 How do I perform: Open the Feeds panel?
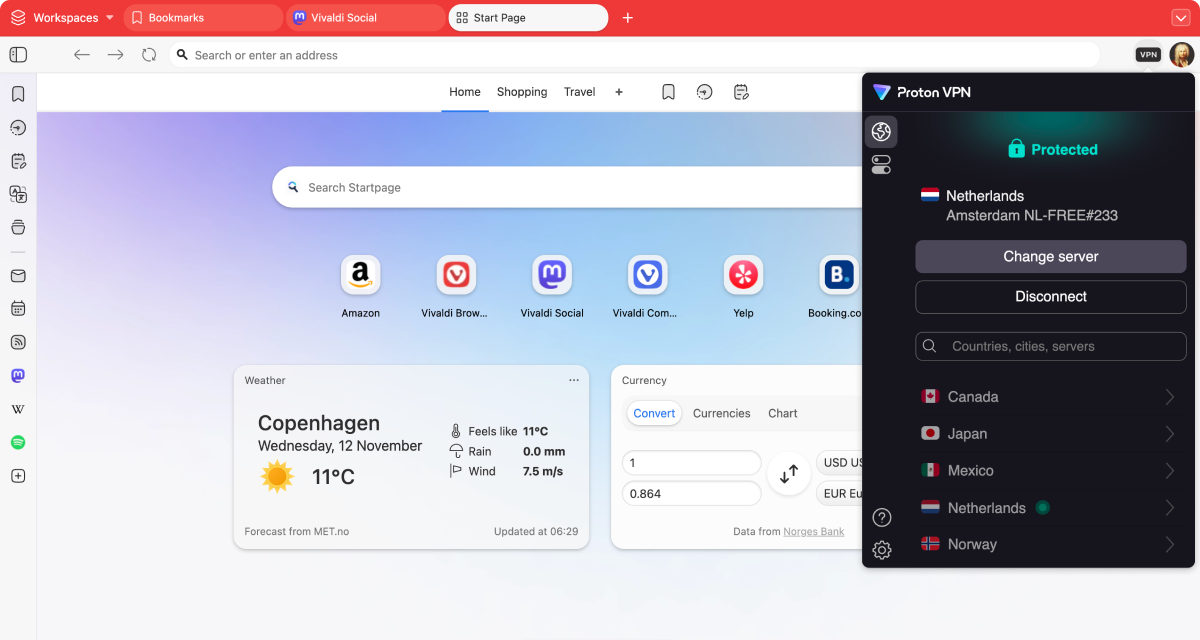[18, 342]
